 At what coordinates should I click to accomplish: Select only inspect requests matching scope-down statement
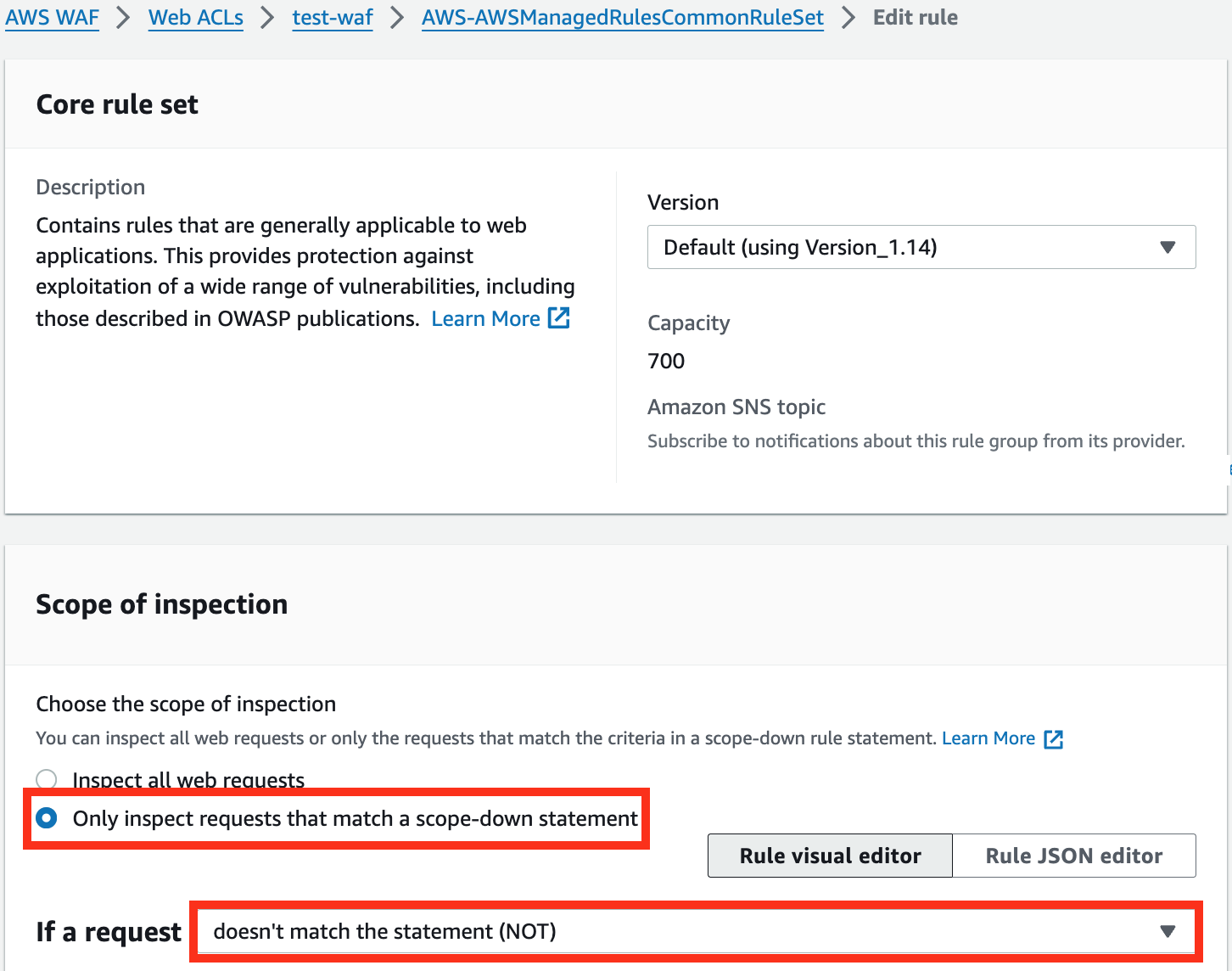pyautogui.click(x=46, y=818)
